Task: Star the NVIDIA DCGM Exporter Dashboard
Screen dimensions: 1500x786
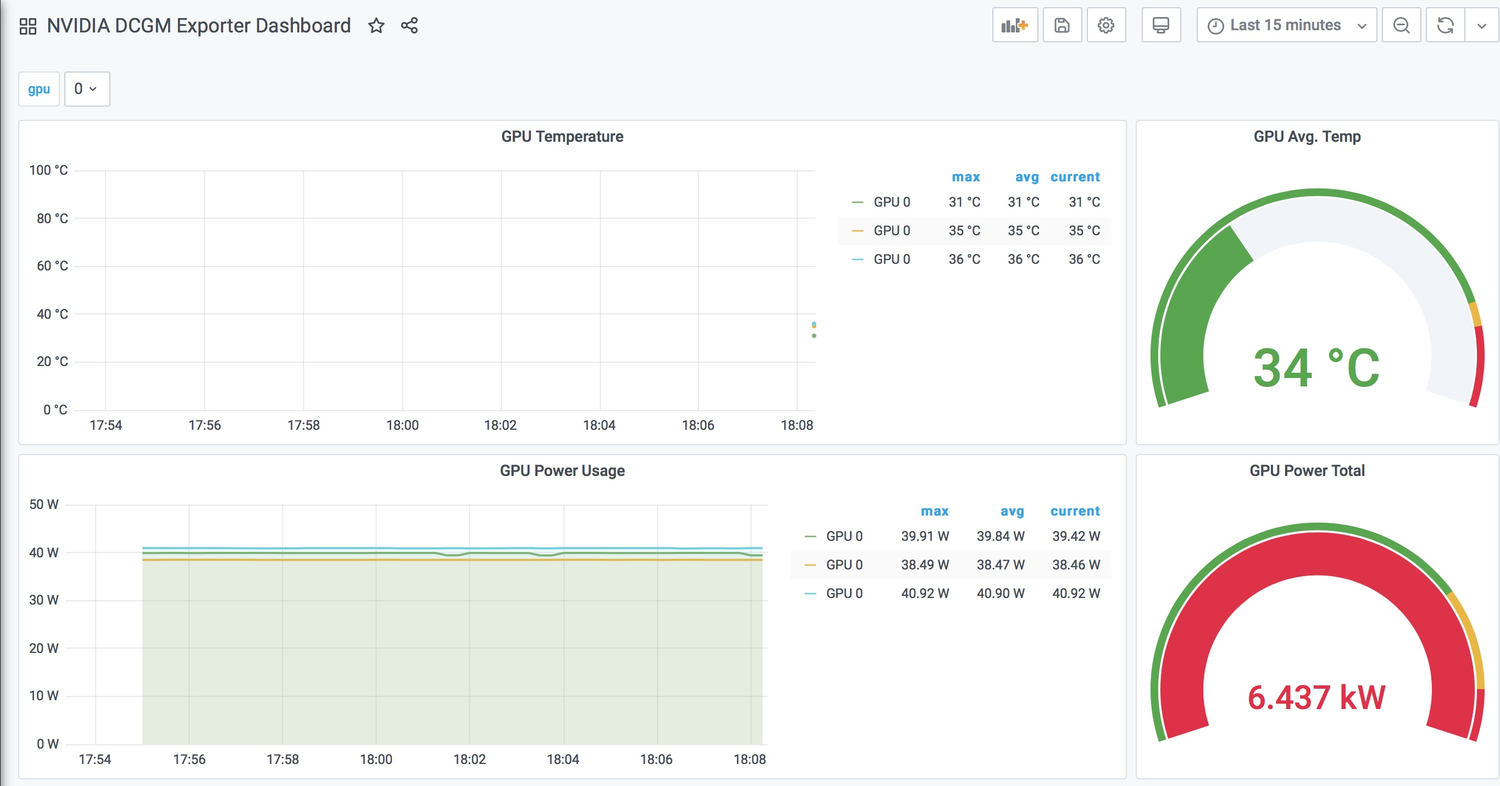Action: [x=376, y=26]
